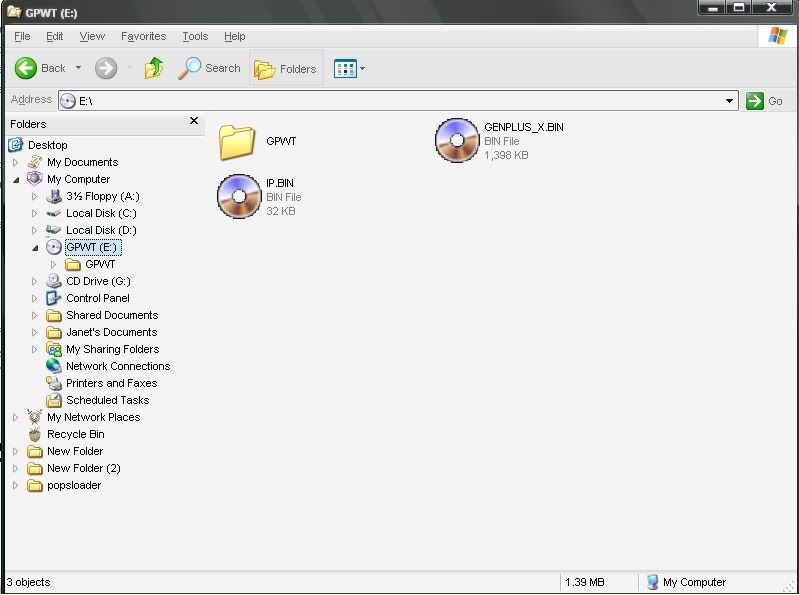
Task: Select New Folder (2) in tree
Action: [84, 468]
